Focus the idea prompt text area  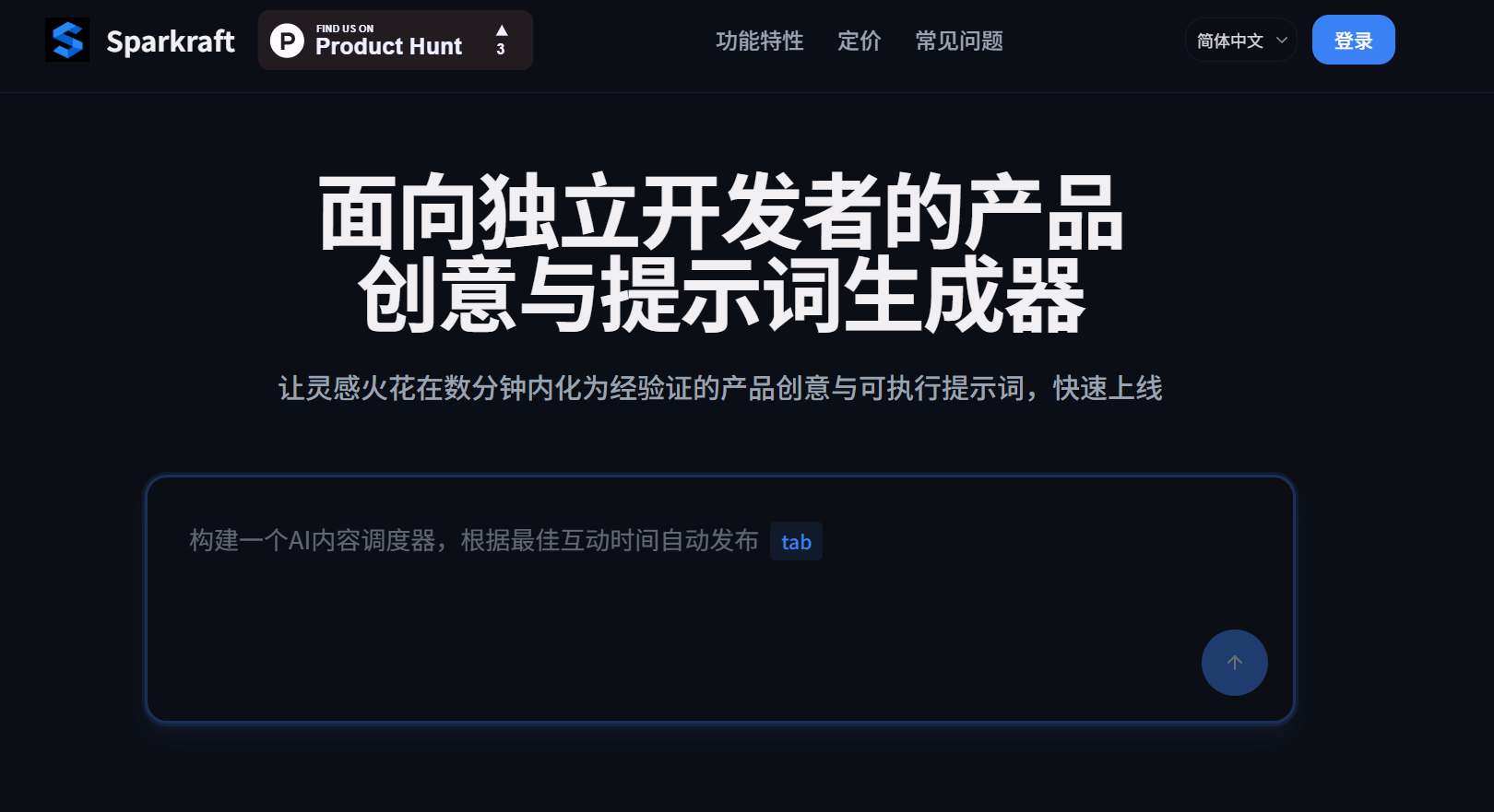click(719, 599)
